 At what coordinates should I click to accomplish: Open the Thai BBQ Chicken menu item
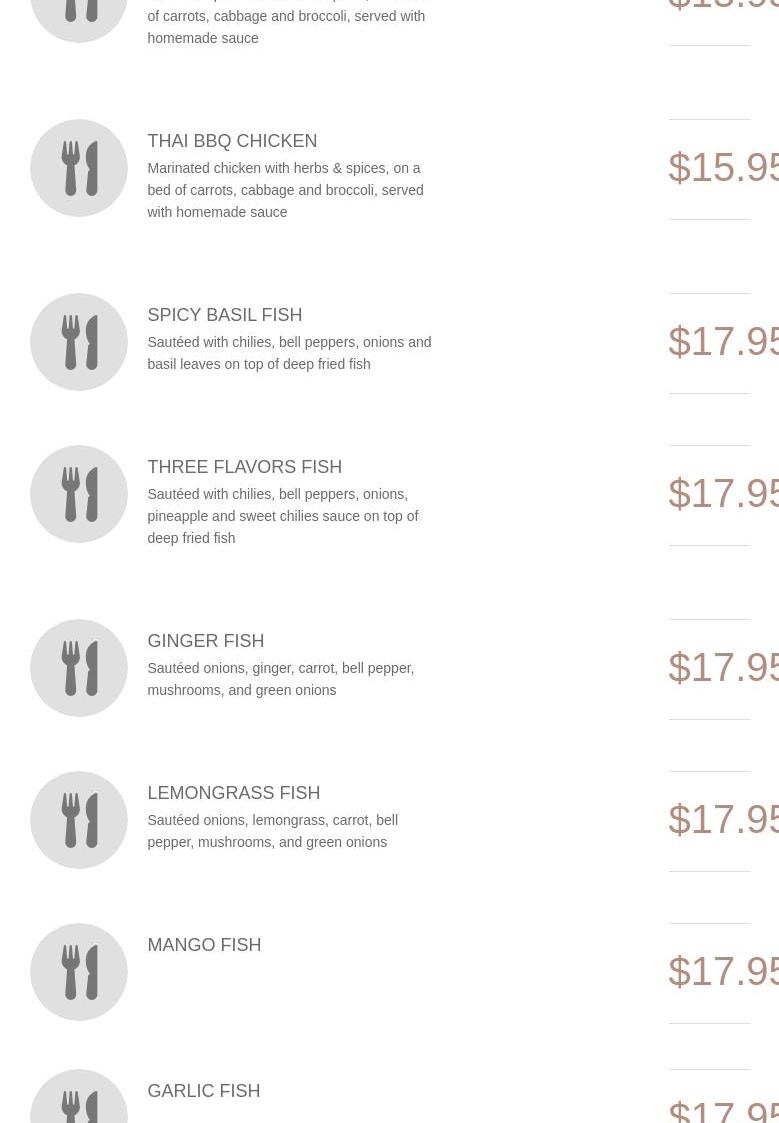[232, 141]
